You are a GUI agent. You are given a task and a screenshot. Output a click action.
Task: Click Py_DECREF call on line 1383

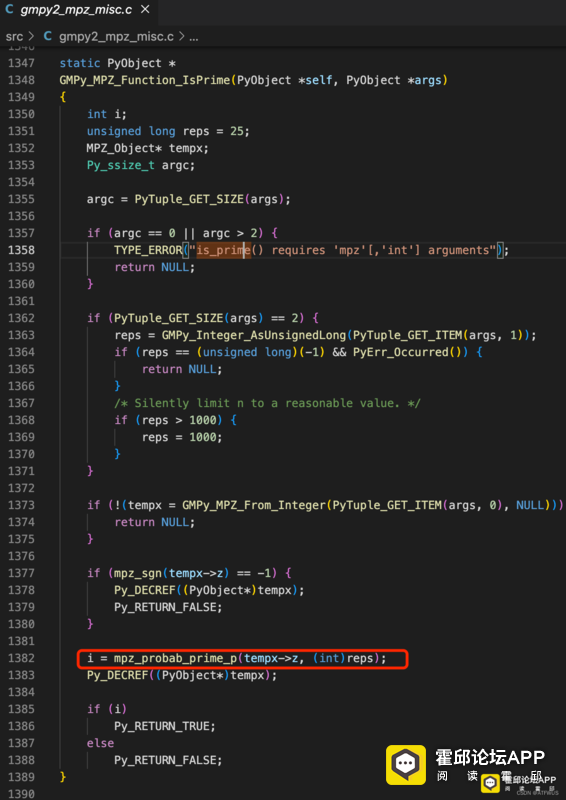click(x=182, y=675)
